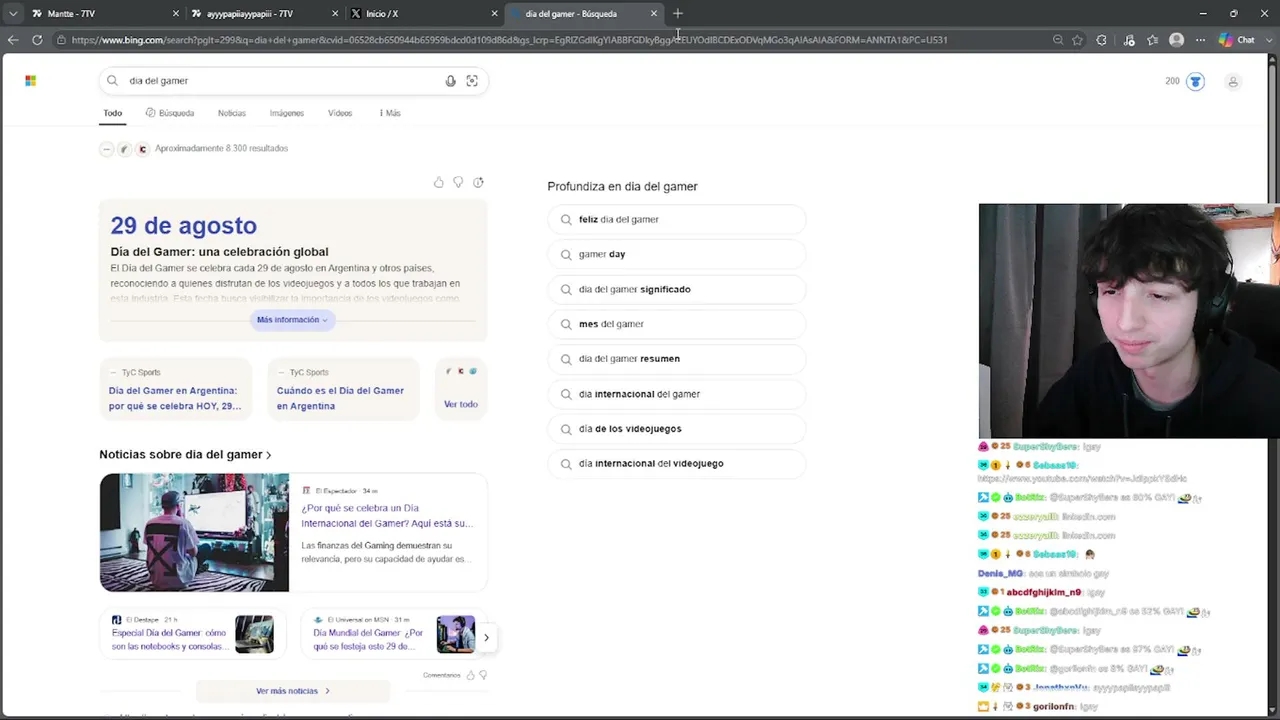
Task: Open visual search camera icon
Action: tap(472, 81)
